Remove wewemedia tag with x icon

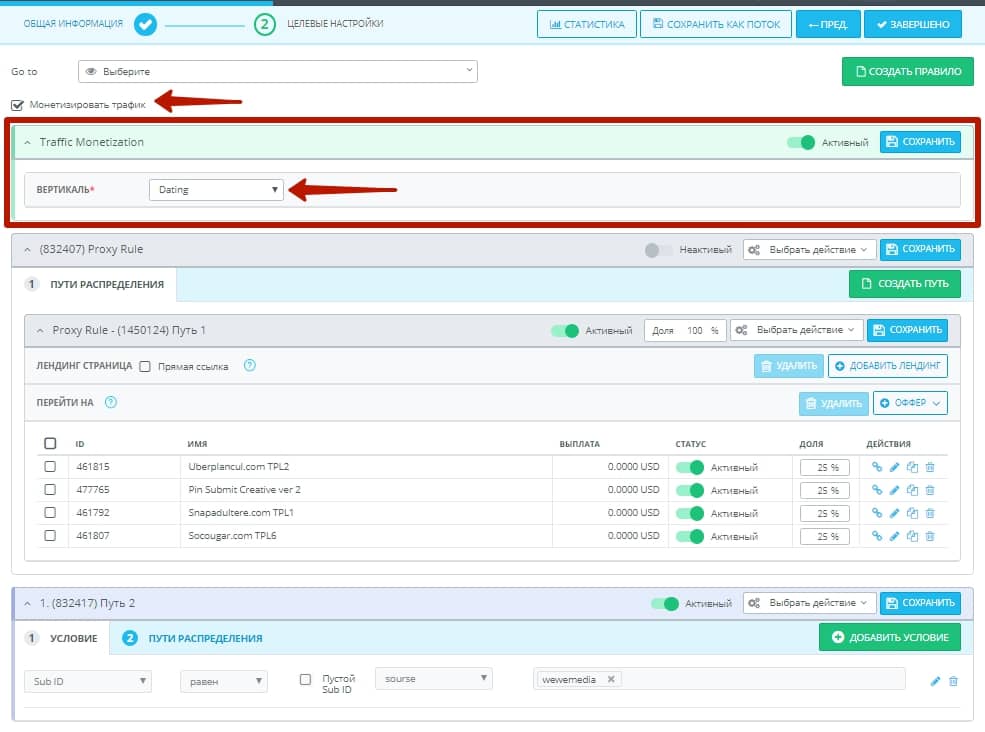611,679
